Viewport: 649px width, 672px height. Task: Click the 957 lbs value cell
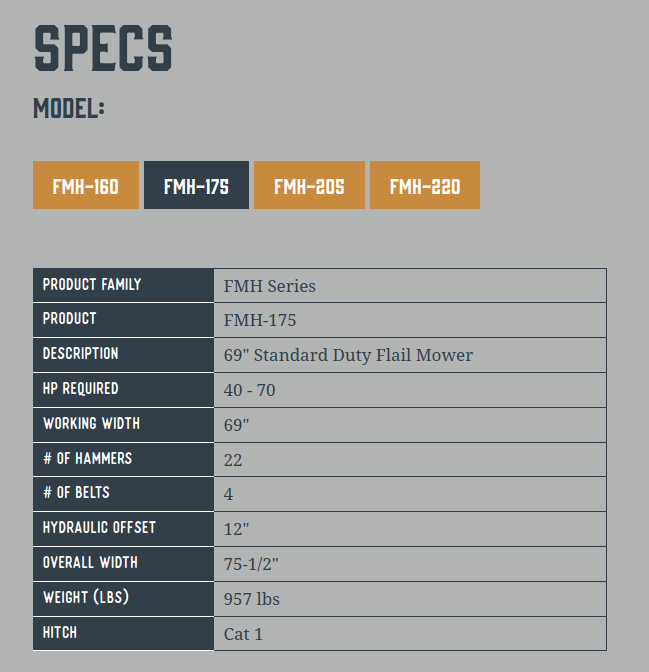(252, 599)
